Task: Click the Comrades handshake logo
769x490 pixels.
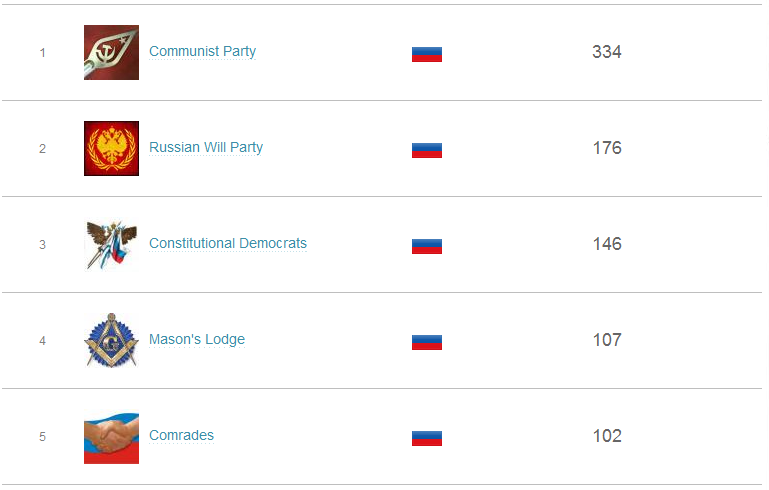Action: (111, 437)
